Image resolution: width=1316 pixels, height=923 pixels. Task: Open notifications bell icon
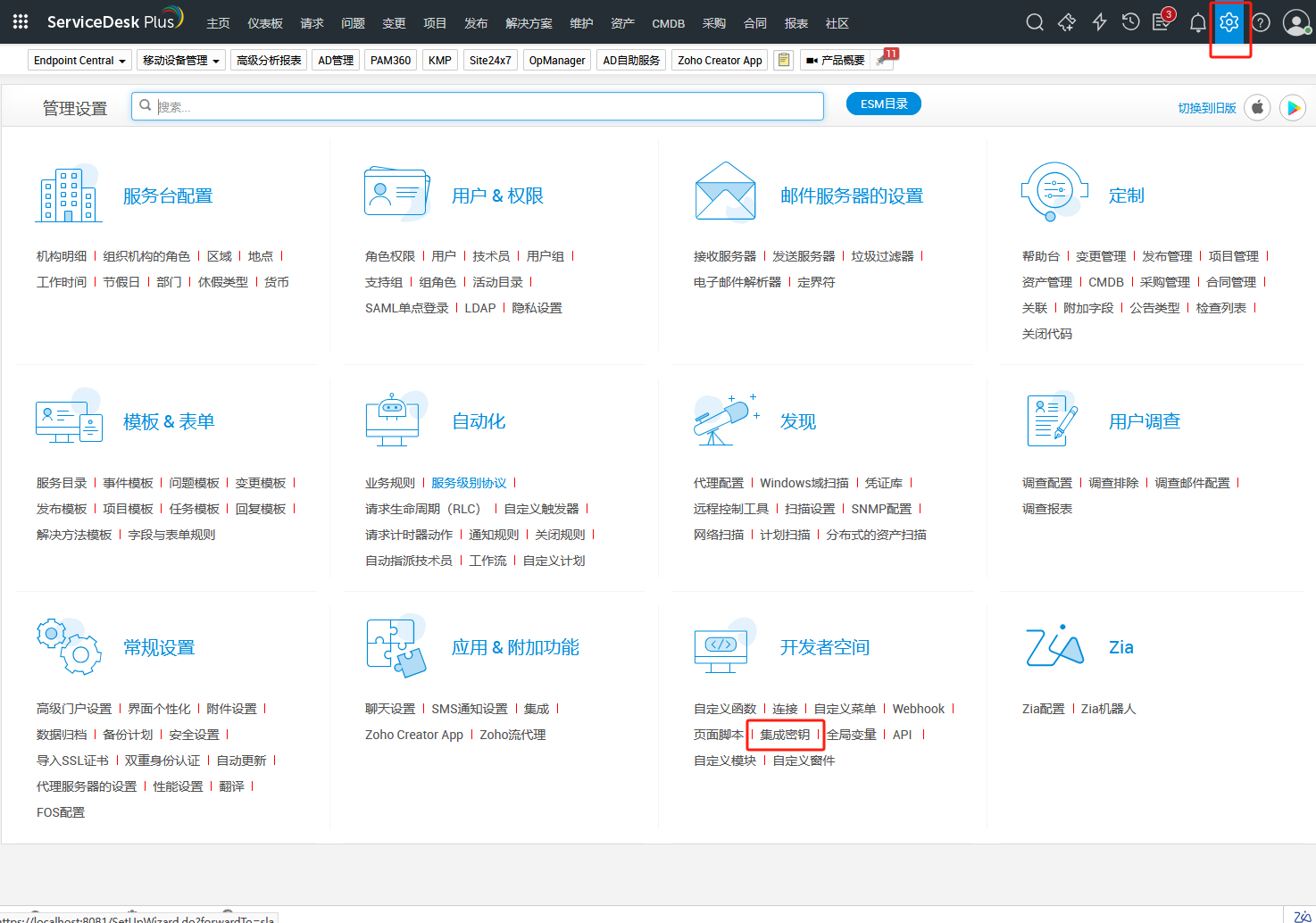click(1198, 22)
